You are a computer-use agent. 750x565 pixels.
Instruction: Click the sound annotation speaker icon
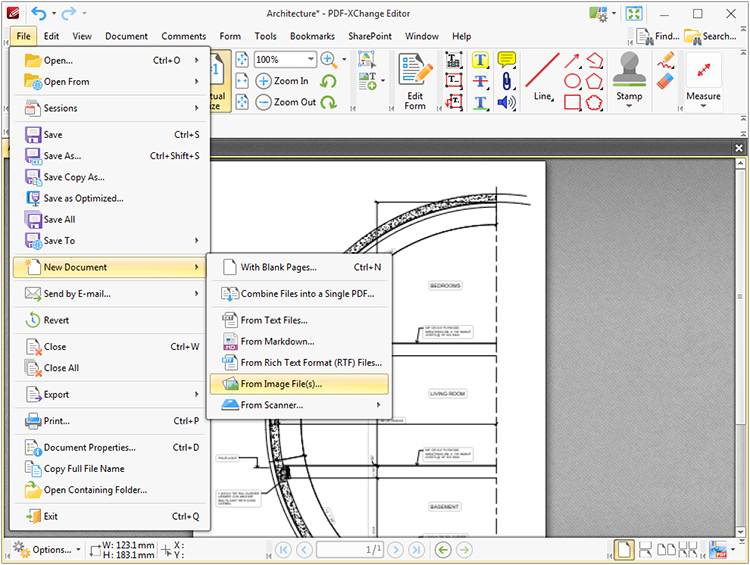[507, 102]
